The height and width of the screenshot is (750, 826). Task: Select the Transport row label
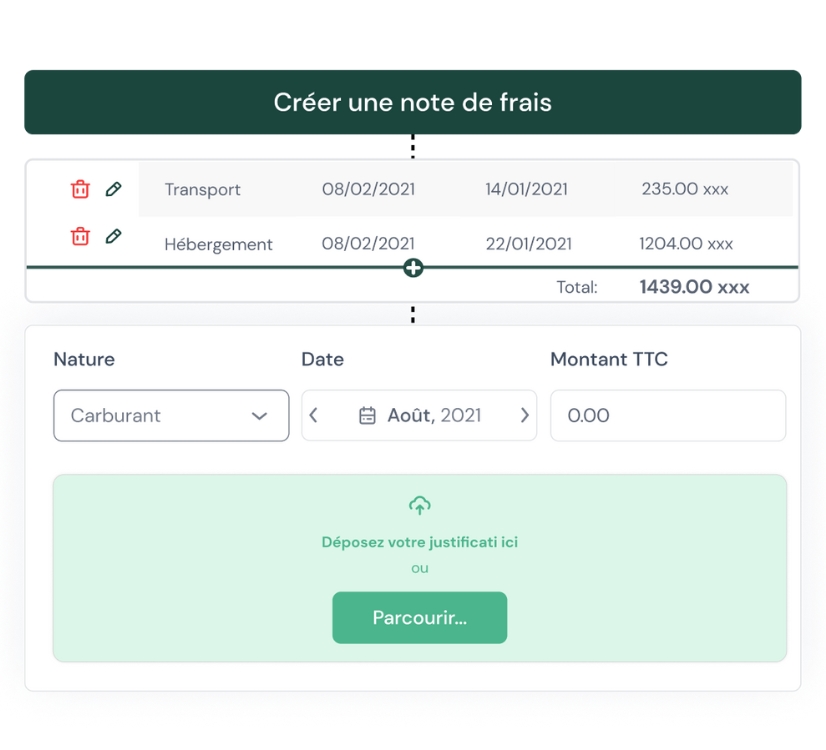(202, 190)
